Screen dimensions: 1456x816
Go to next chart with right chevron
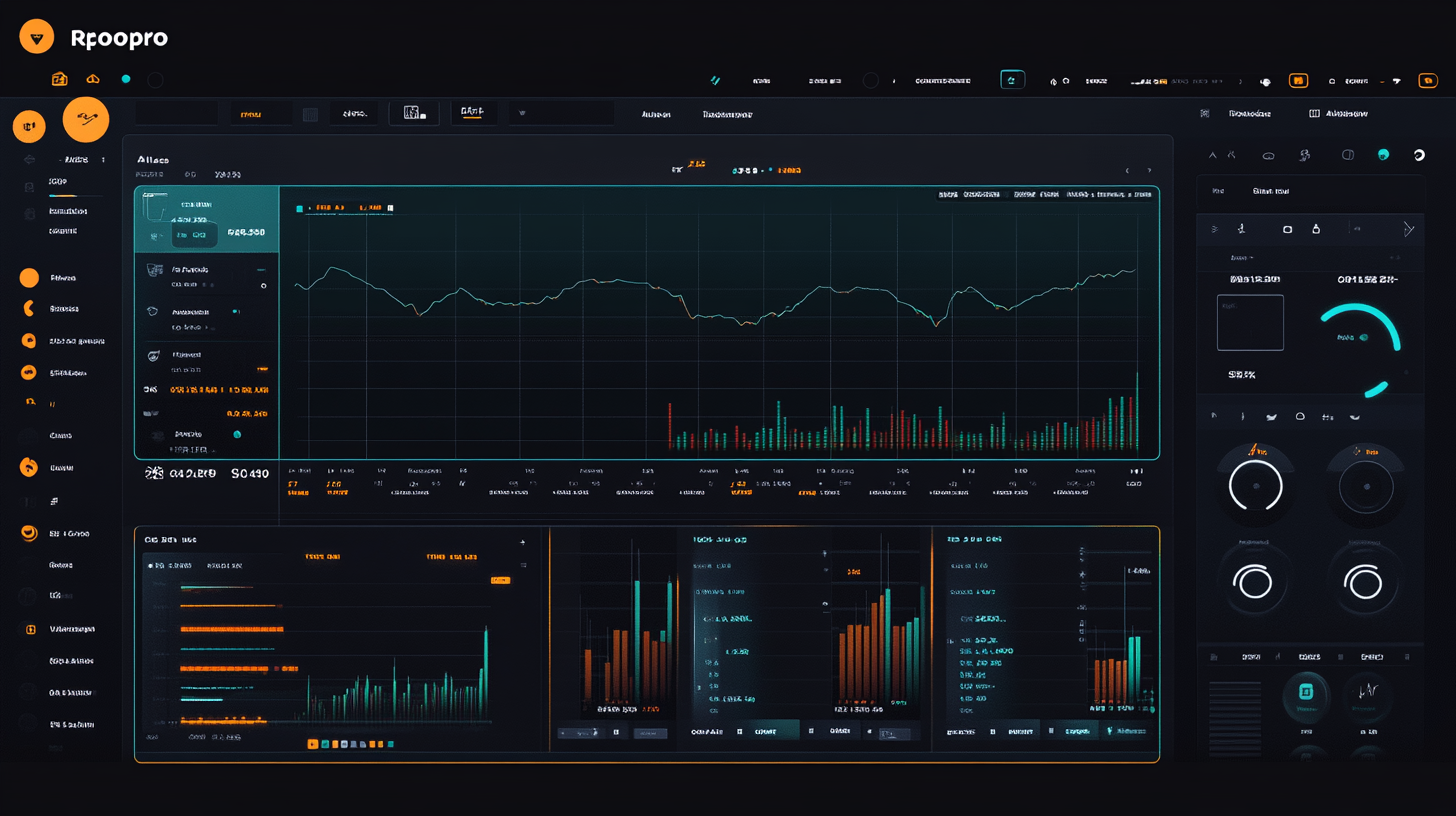tap(1149, 171)
